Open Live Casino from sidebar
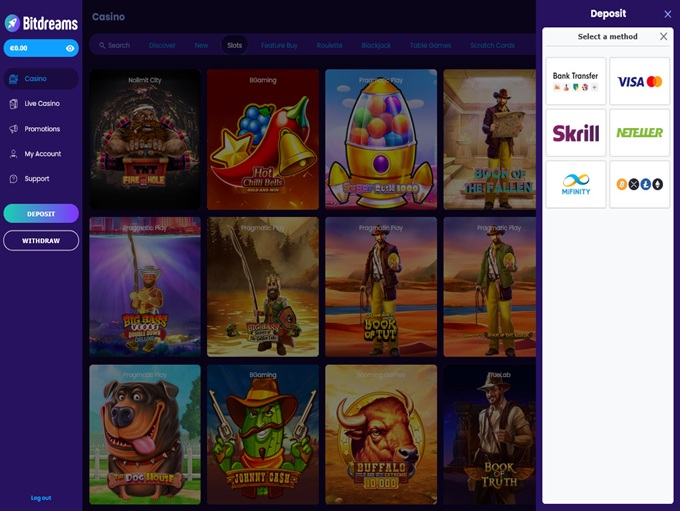 point(41,104)
